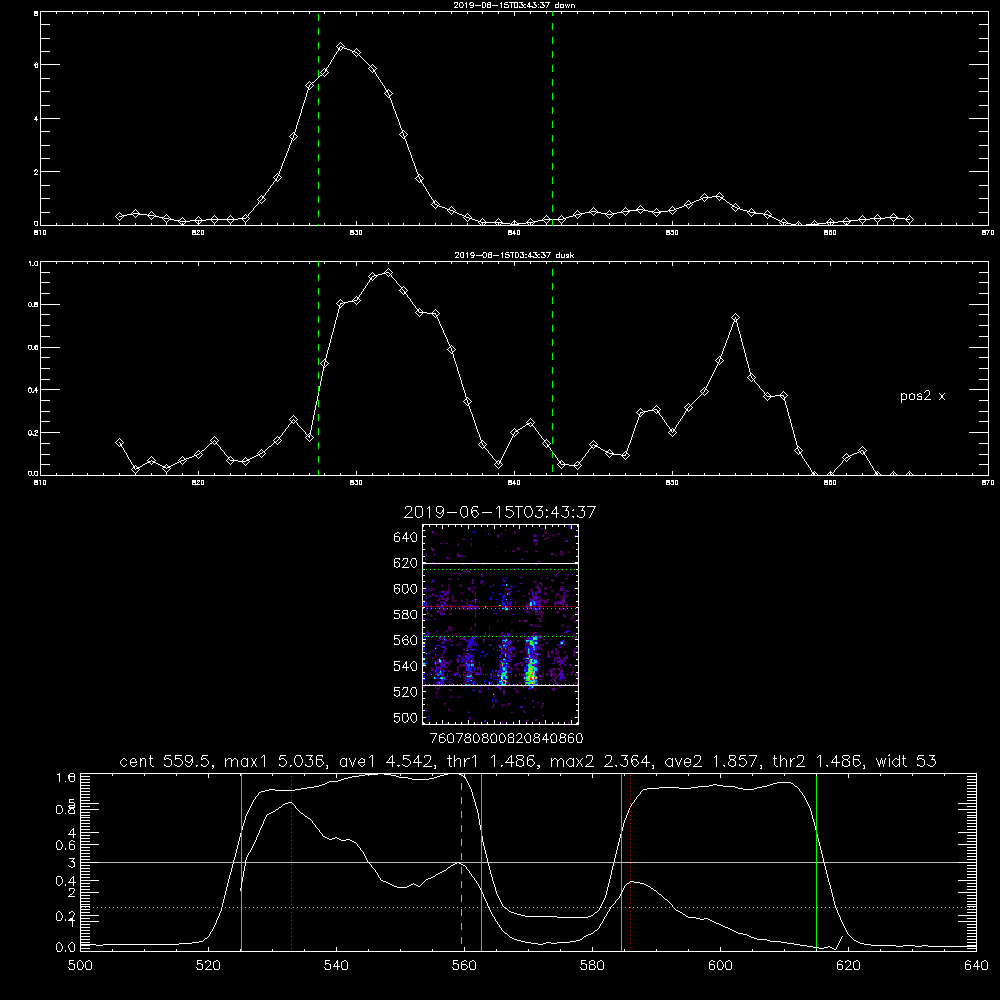The height and width of the screenshot is (1000, 1000).
Task: Click the green vertical line at 615 in bottom plot
Action: (816, 862)
